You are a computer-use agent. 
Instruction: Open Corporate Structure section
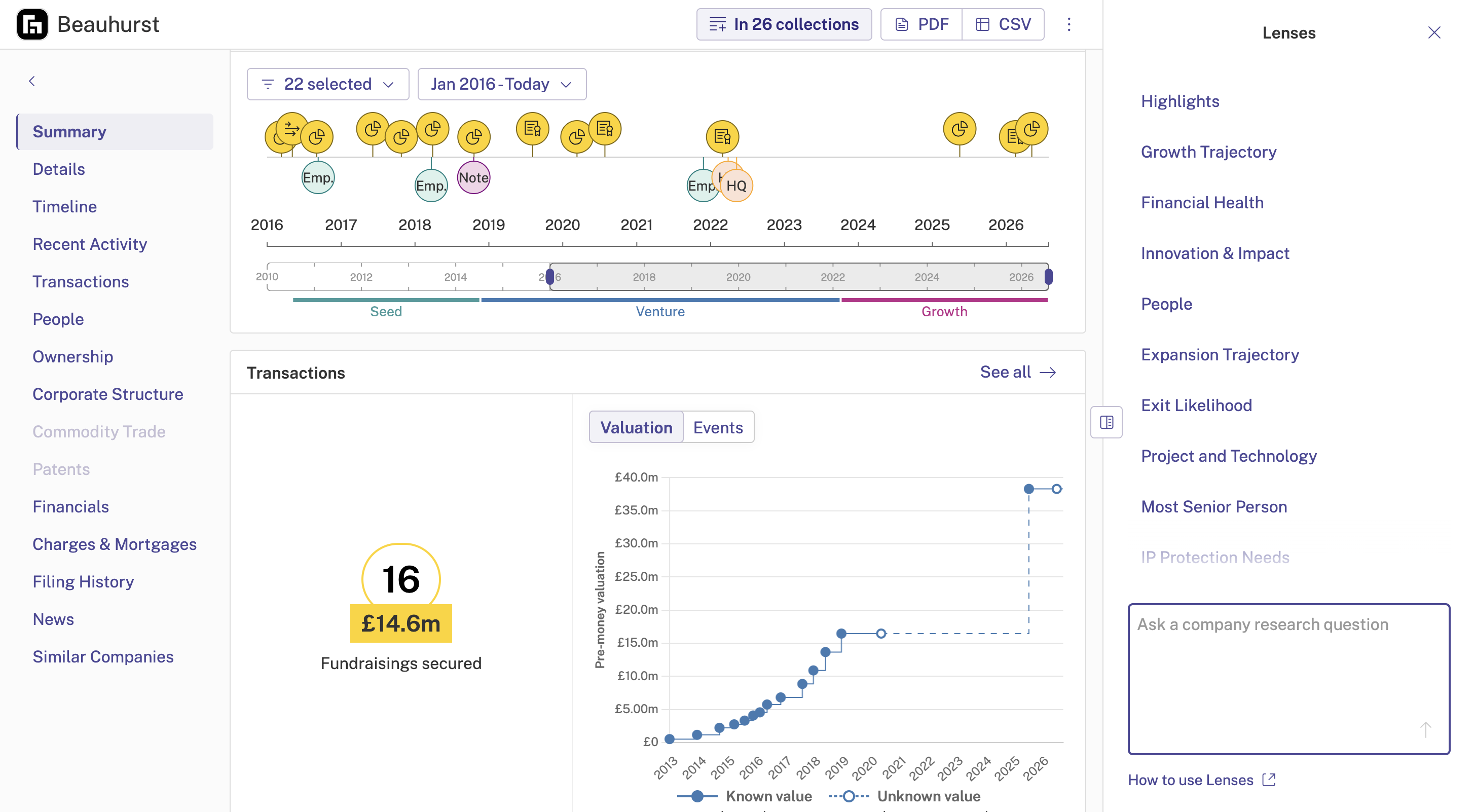click(107, 394)
